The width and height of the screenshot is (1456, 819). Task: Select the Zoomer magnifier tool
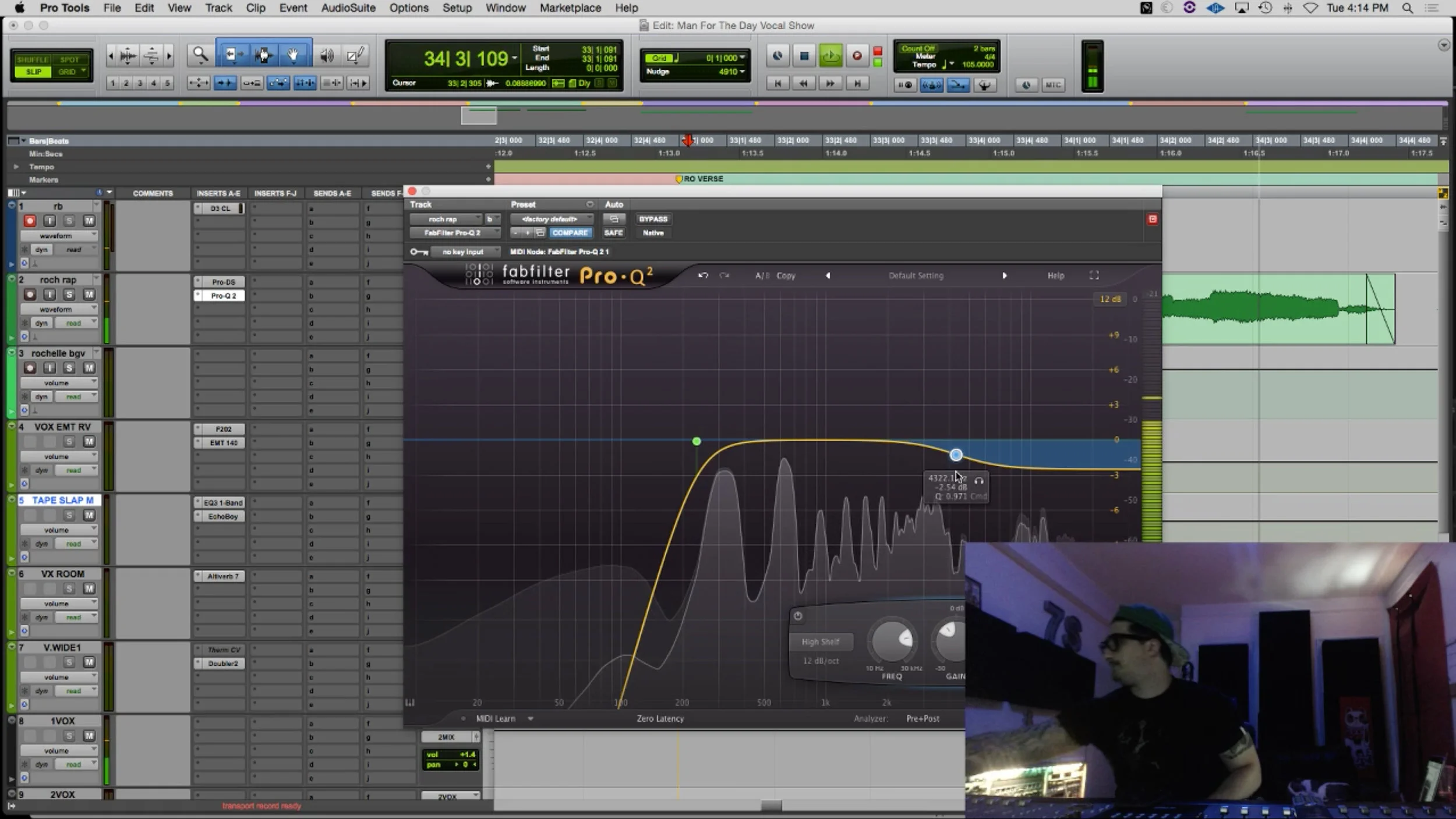click(x=200, y=55)
